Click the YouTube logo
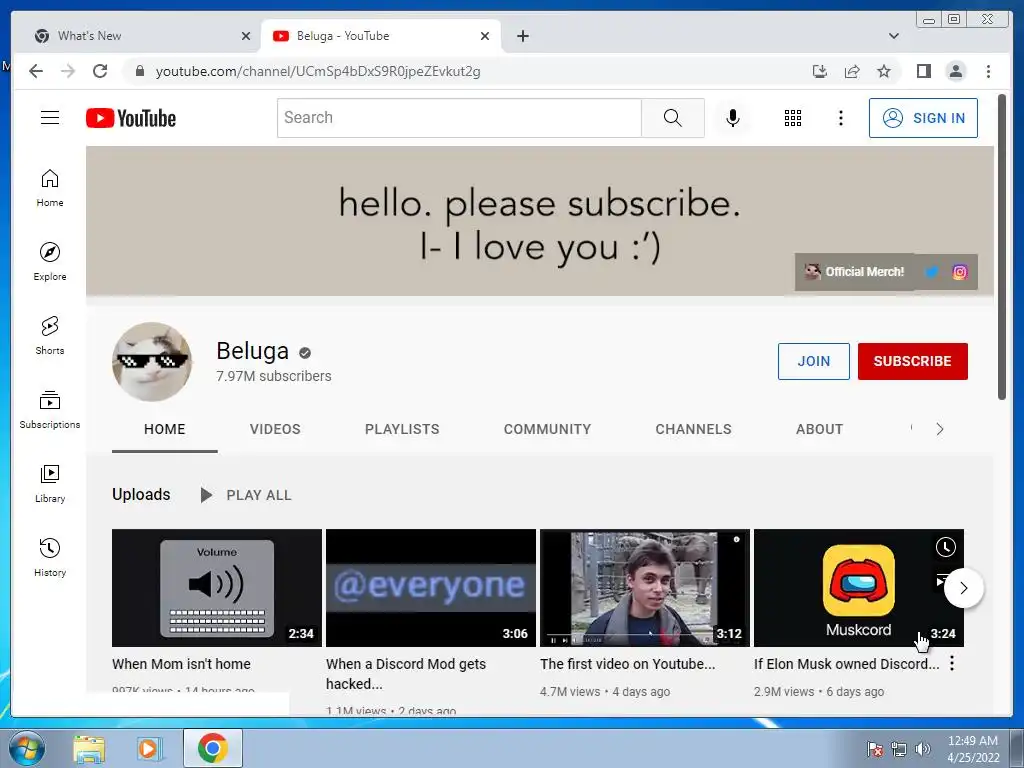 pos(131,118)
